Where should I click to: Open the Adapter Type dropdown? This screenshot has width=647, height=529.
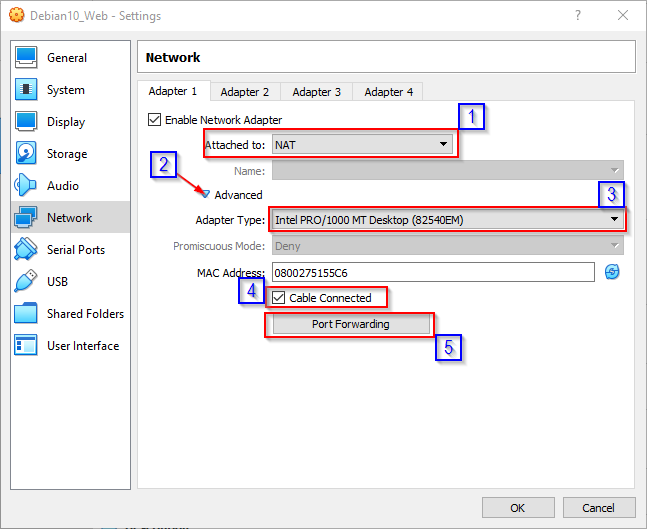pyautogui.click(x=446, y=220)
